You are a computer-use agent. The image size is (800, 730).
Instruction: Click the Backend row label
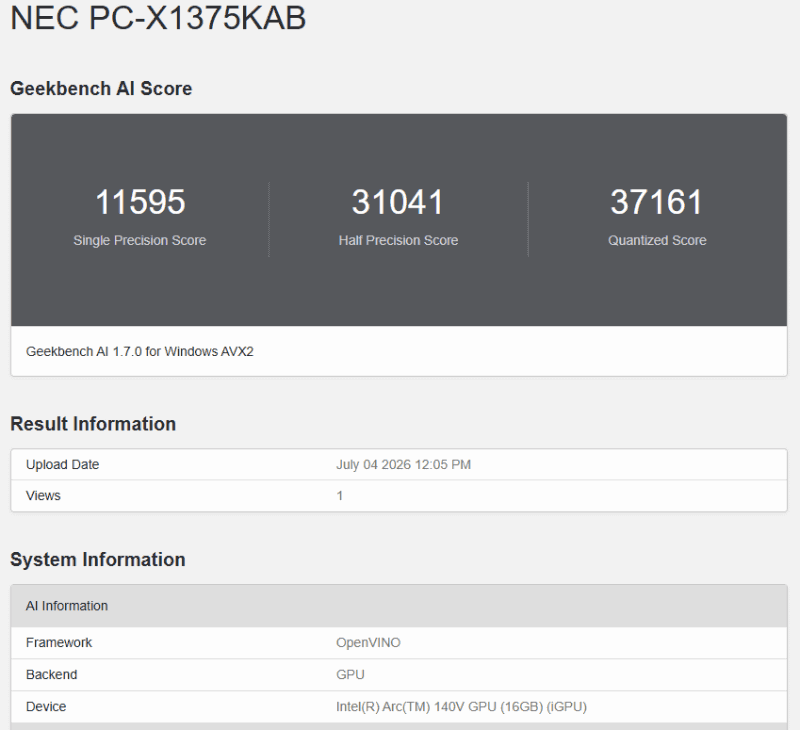52,675
